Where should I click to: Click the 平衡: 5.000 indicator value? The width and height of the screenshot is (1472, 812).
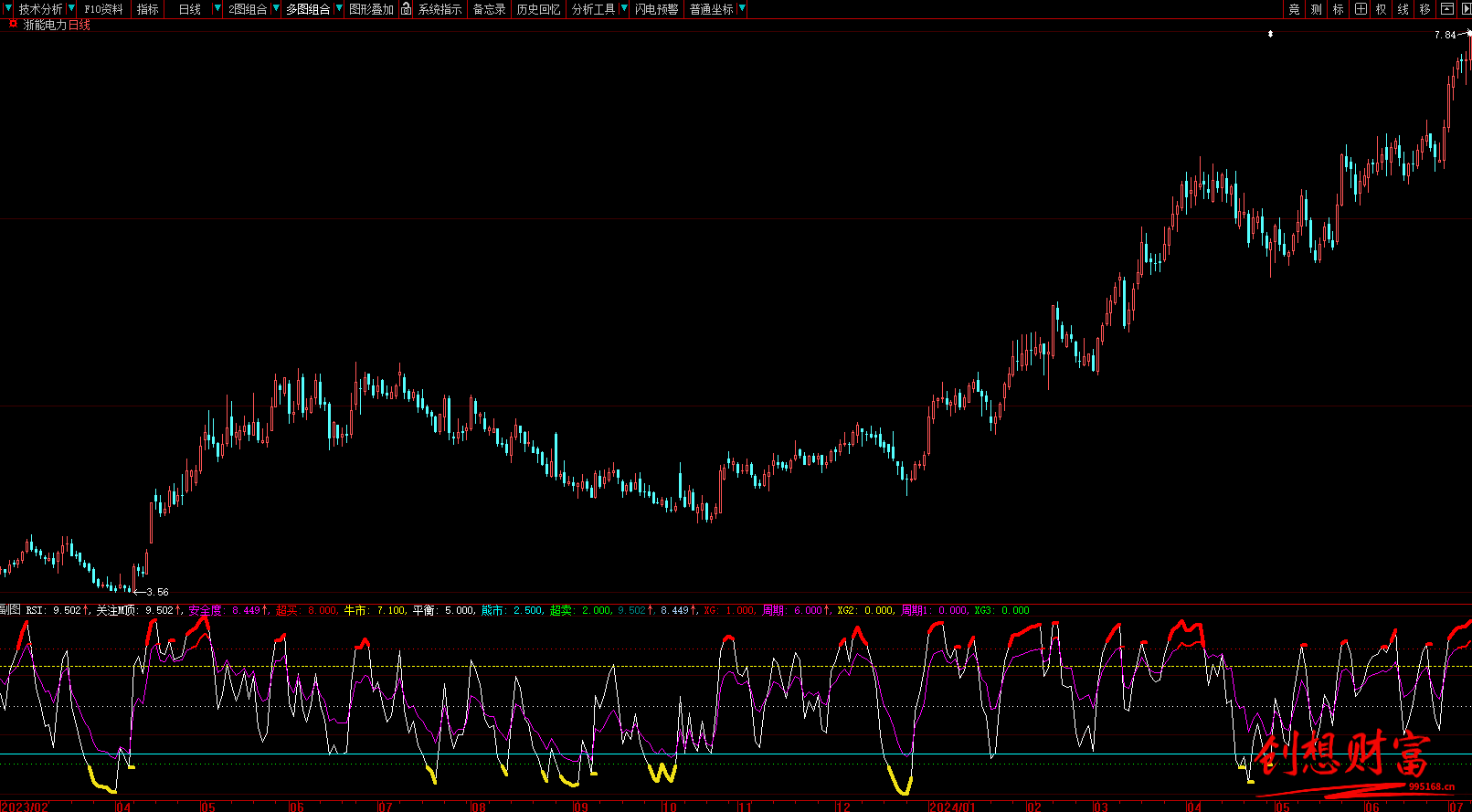click(443, 610)
